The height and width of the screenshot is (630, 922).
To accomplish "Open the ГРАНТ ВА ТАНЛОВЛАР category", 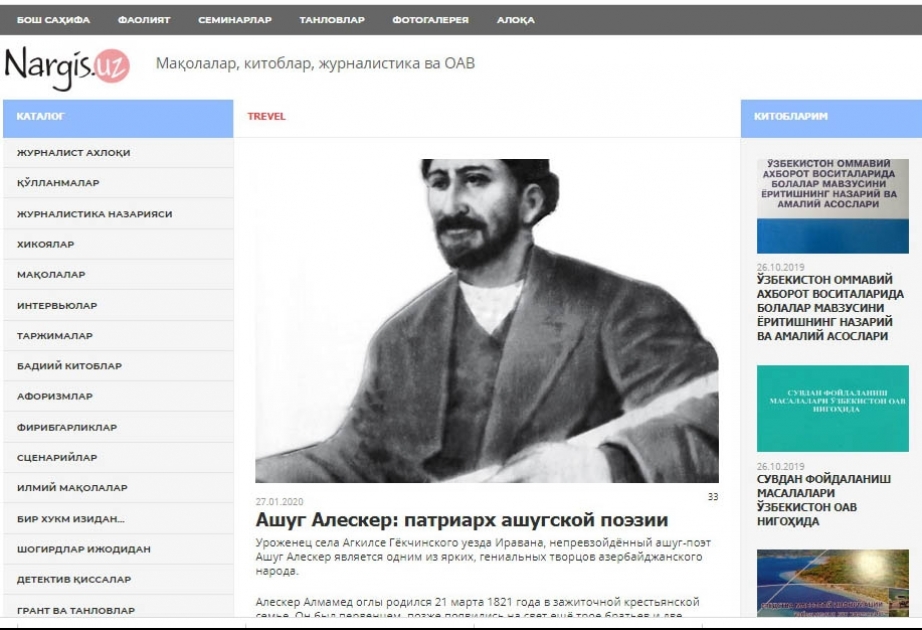I will point(118,608).
